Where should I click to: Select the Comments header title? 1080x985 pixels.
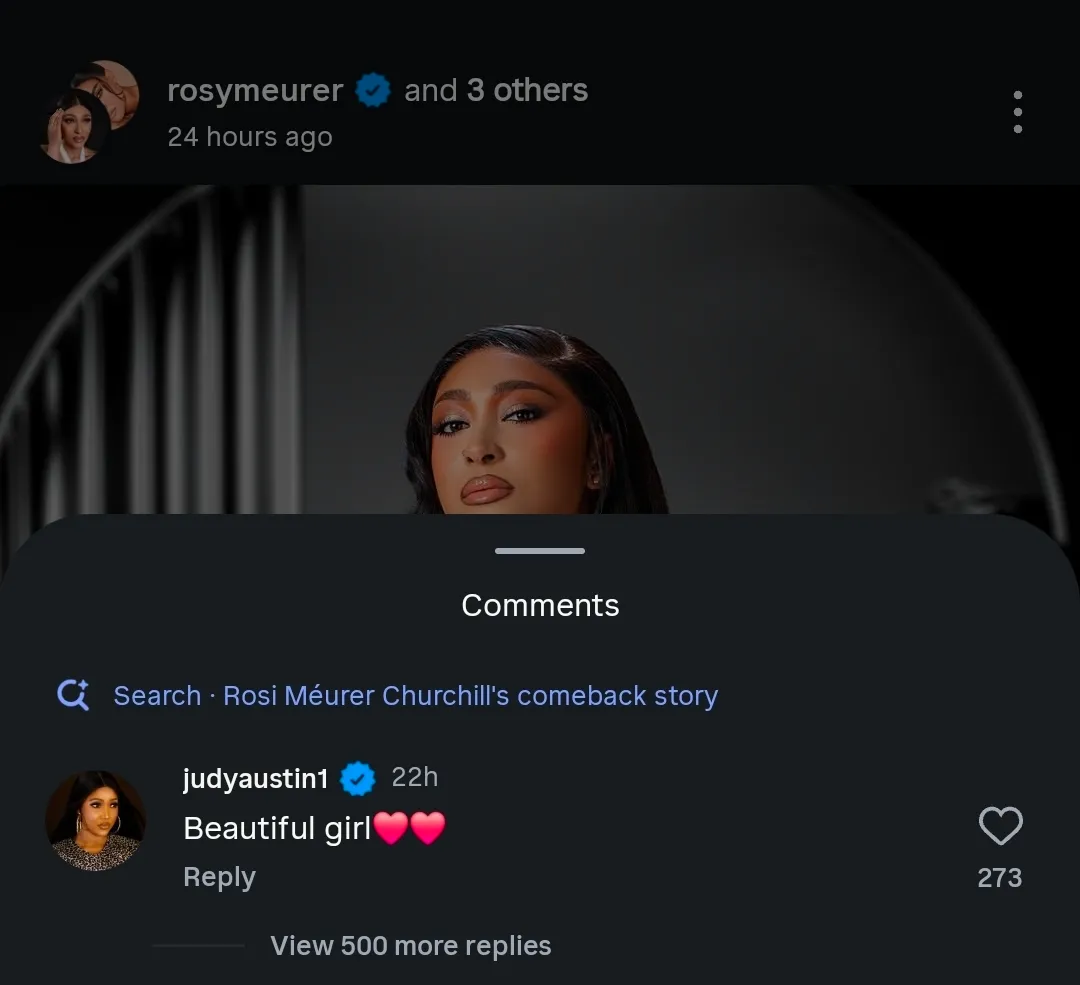click(540, 605)
